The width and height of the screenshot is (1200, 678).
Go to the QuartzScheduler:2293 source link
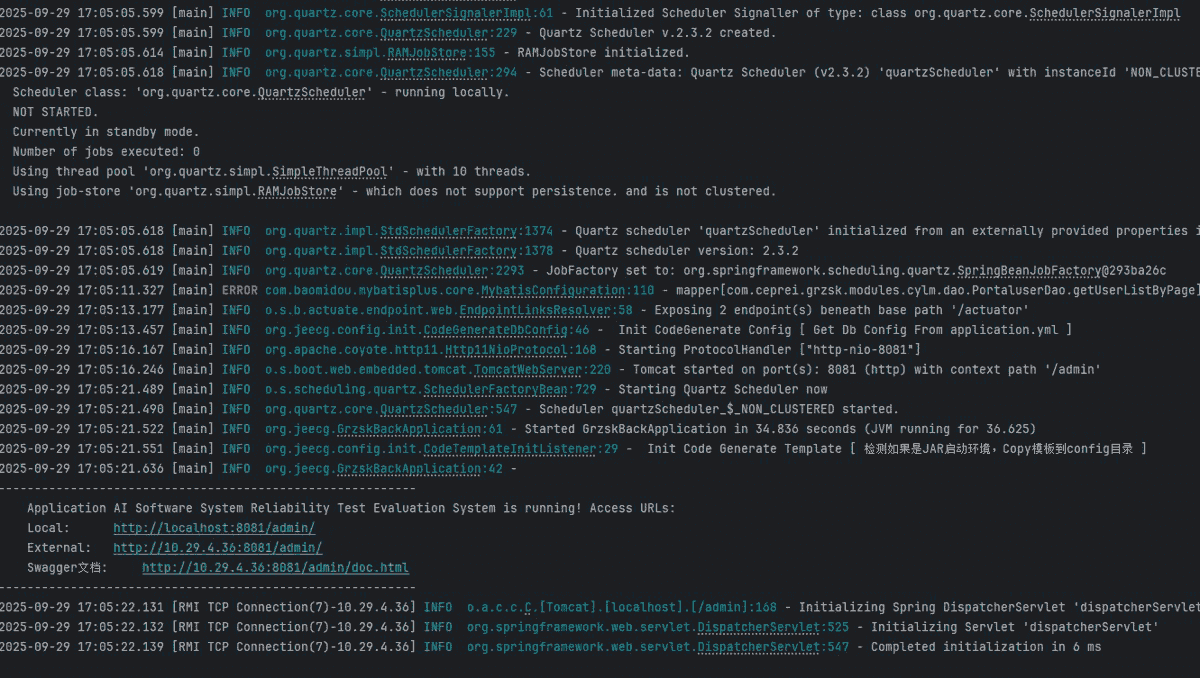[454, 271]
